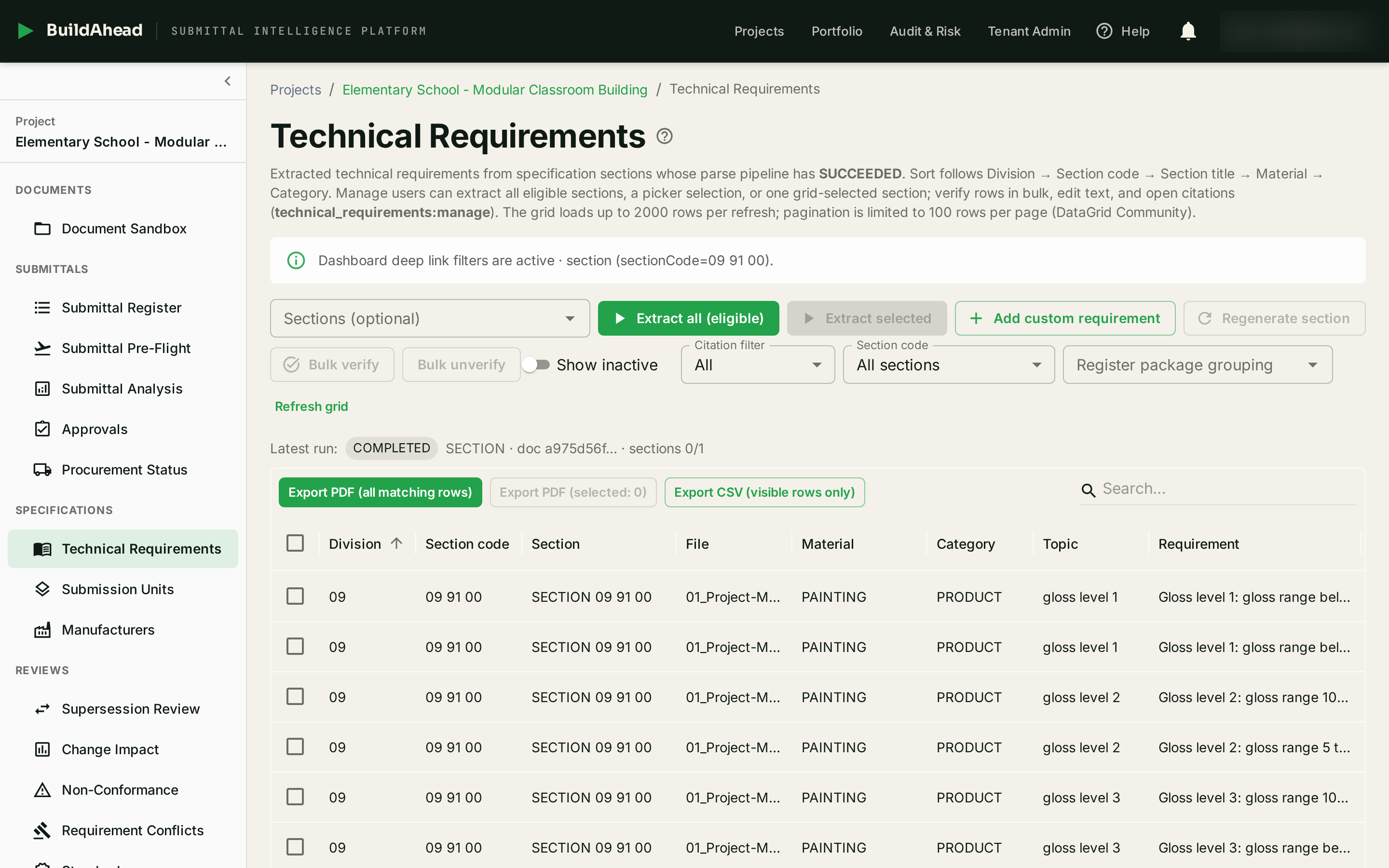Click Add custom requirement button
1389x868 pixels.
1065,318
